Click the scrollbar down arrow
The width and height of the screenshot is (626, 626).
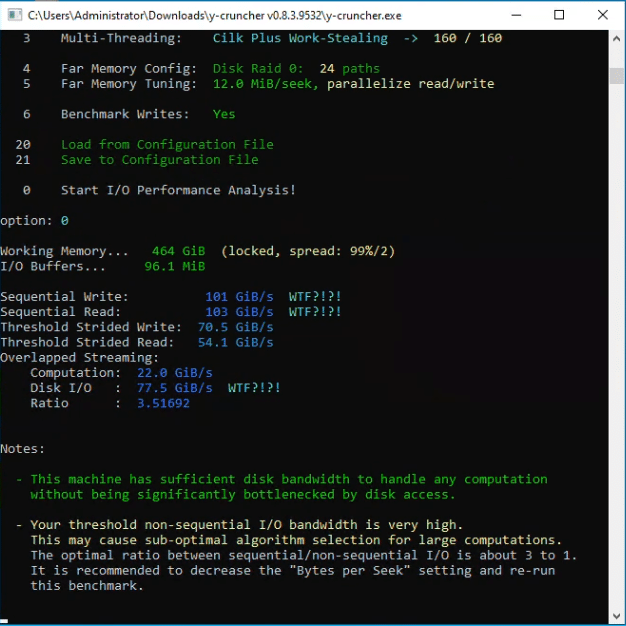click(x=616, y=616)
